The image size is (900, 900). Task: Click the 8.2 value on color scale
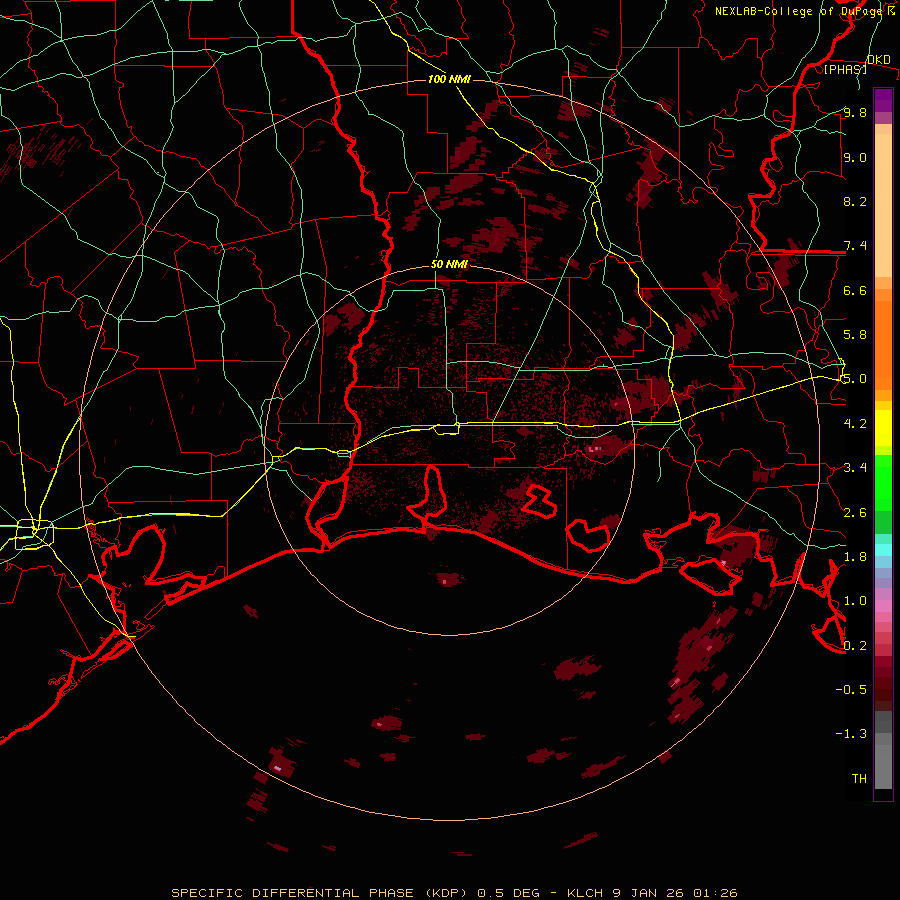[x=855, y=201]
